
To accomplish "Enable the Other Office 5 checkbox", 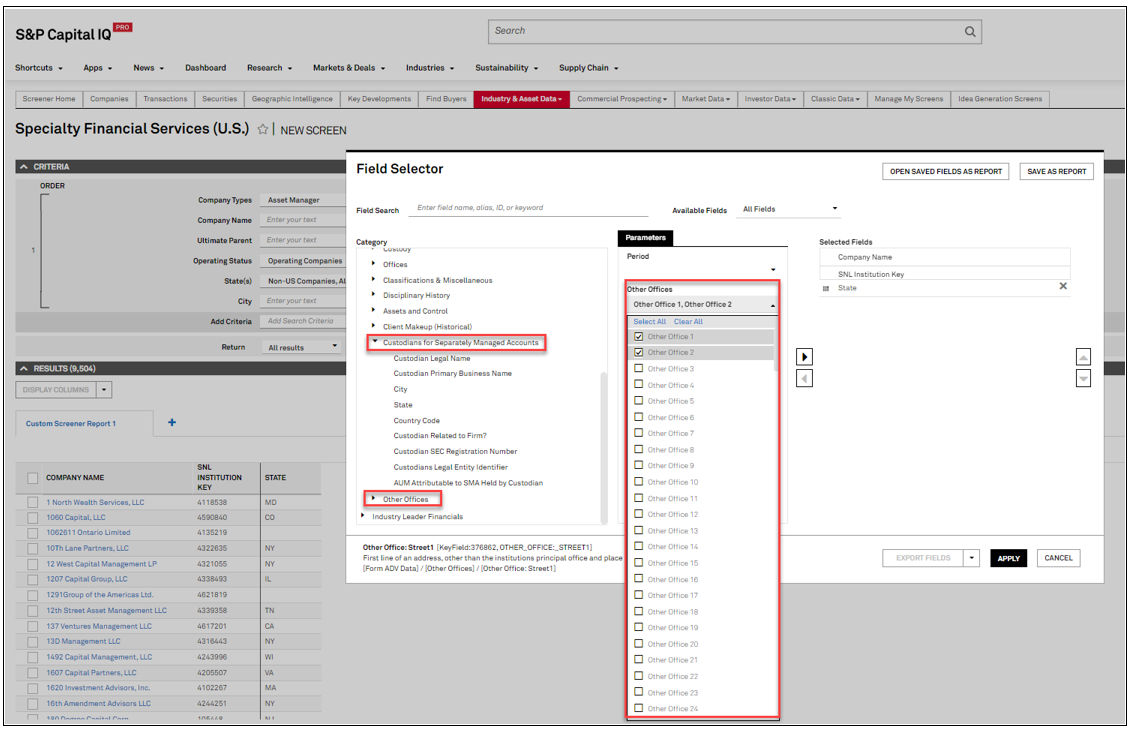I will 639,401.
